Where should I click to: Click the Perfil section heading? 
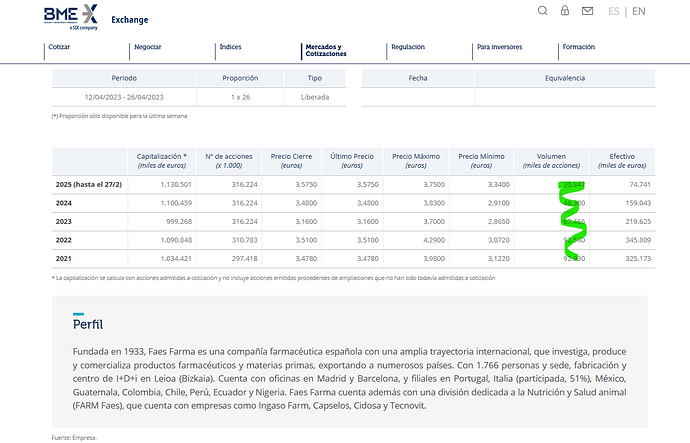(88, 325)
